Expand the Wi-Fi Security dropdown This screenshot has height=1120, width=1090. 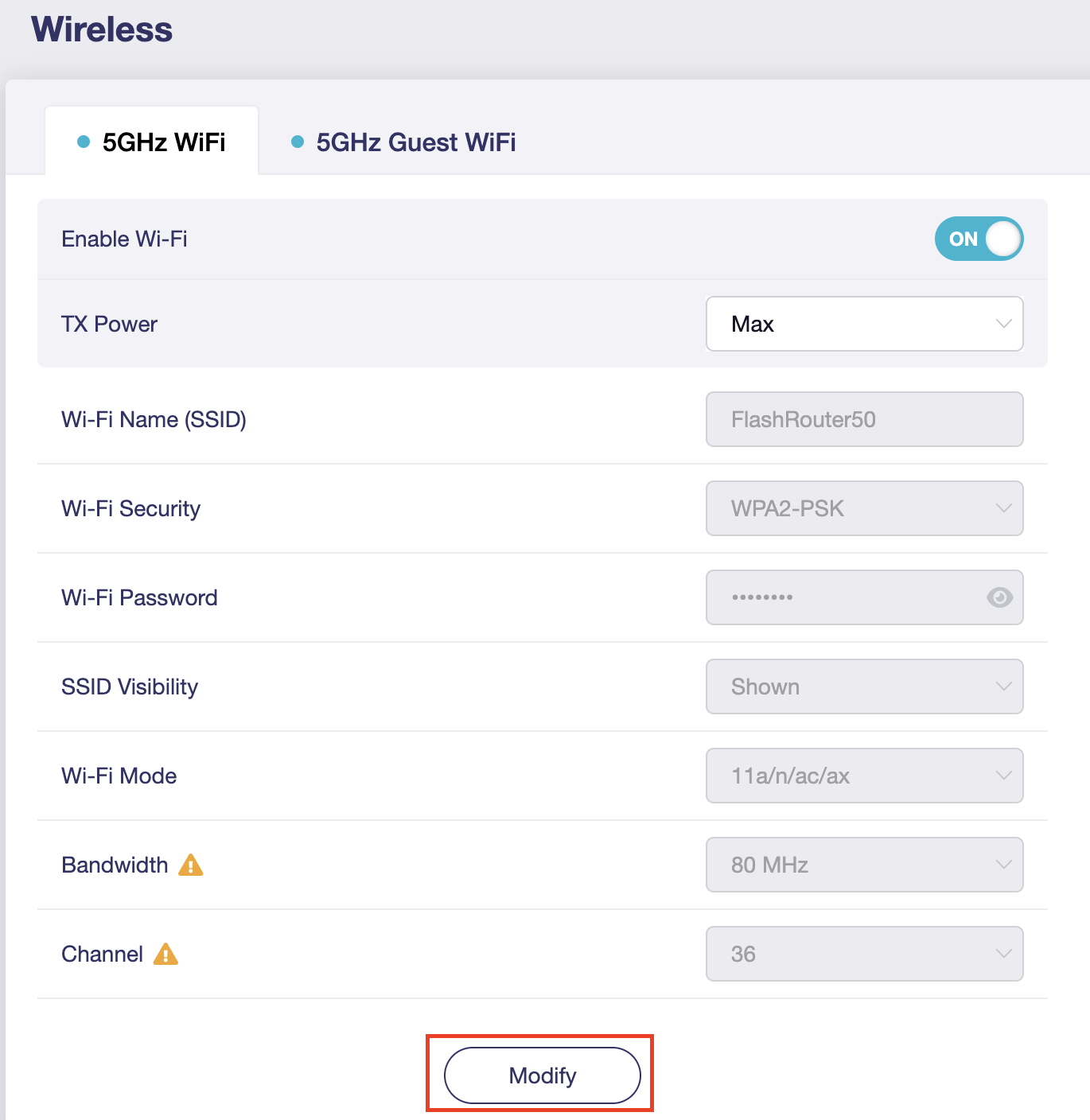coord(864,508)
